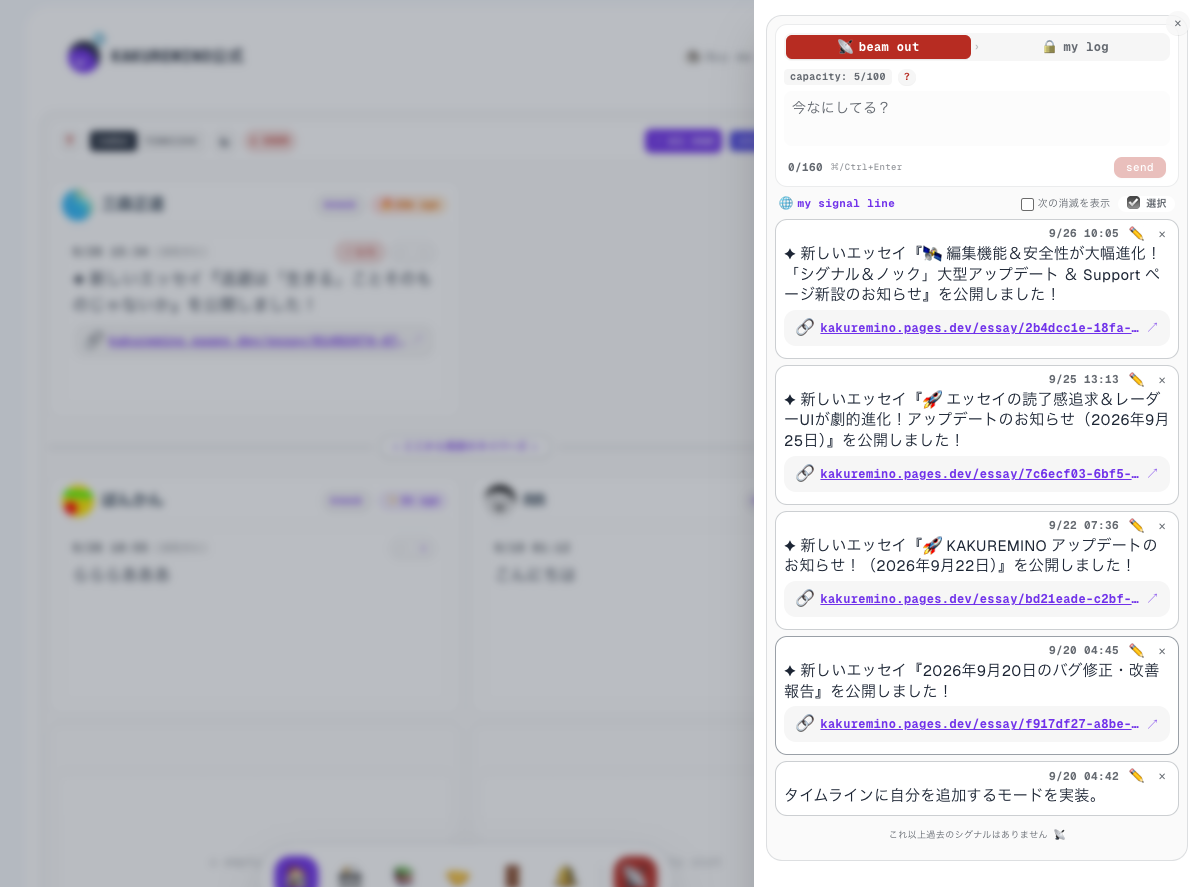1198x887 pixels.
Task: Select the 編集機能＆安全性が大幅進化 signal text
Action: [973, 274]
